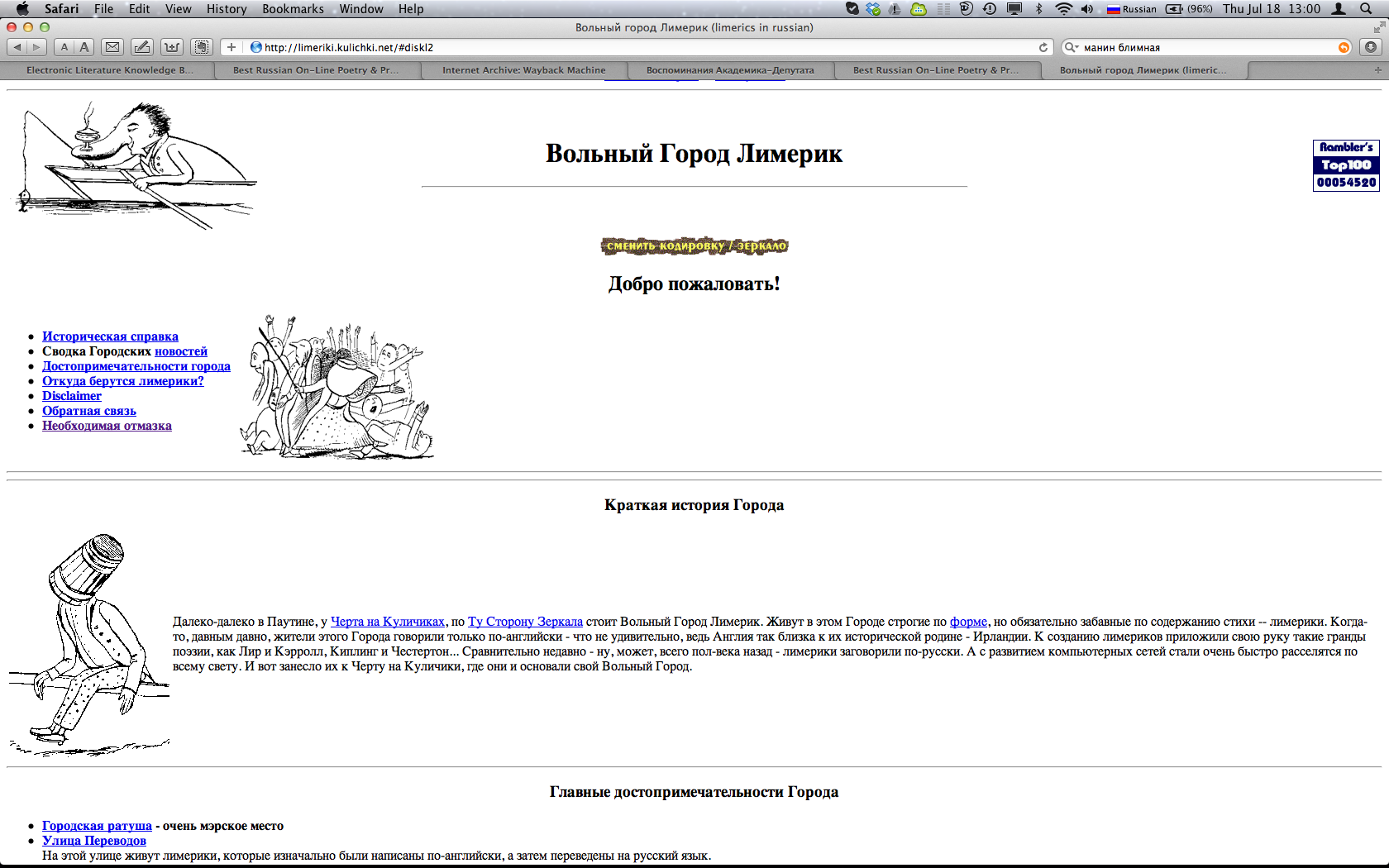Screen dimensions: 1389x868
Task: Click orange snapback arrow in search field
Action: tap(1344, 47)
